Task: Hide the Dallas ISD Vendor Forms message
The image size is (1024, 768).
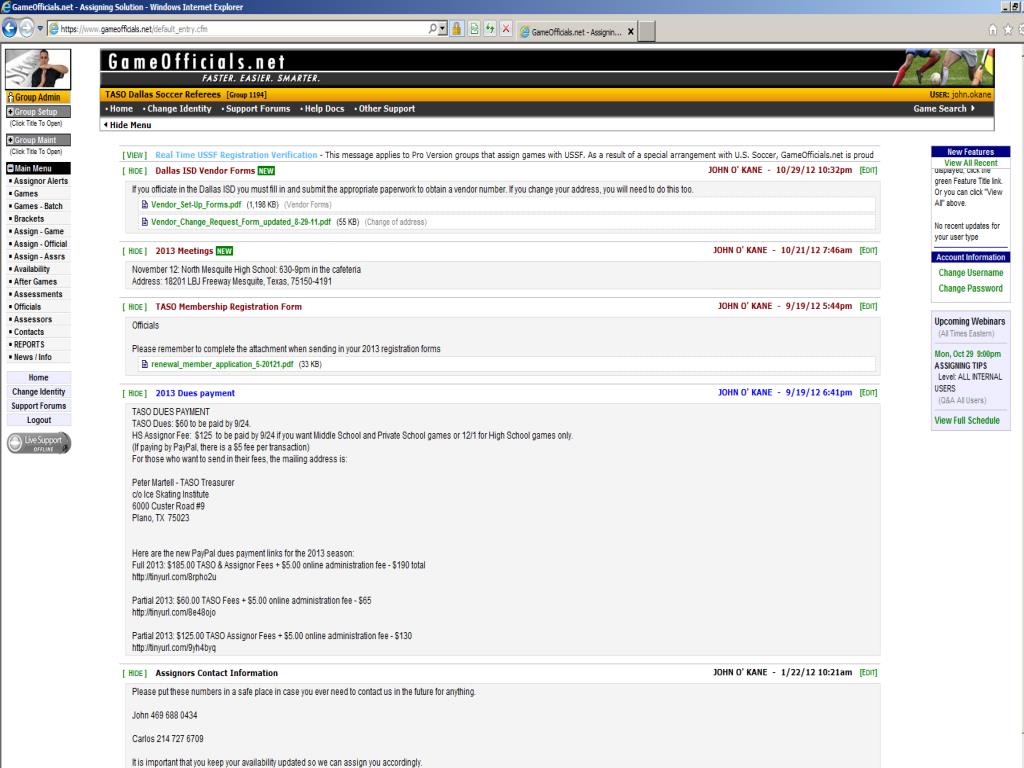Action: pos(135,171)
